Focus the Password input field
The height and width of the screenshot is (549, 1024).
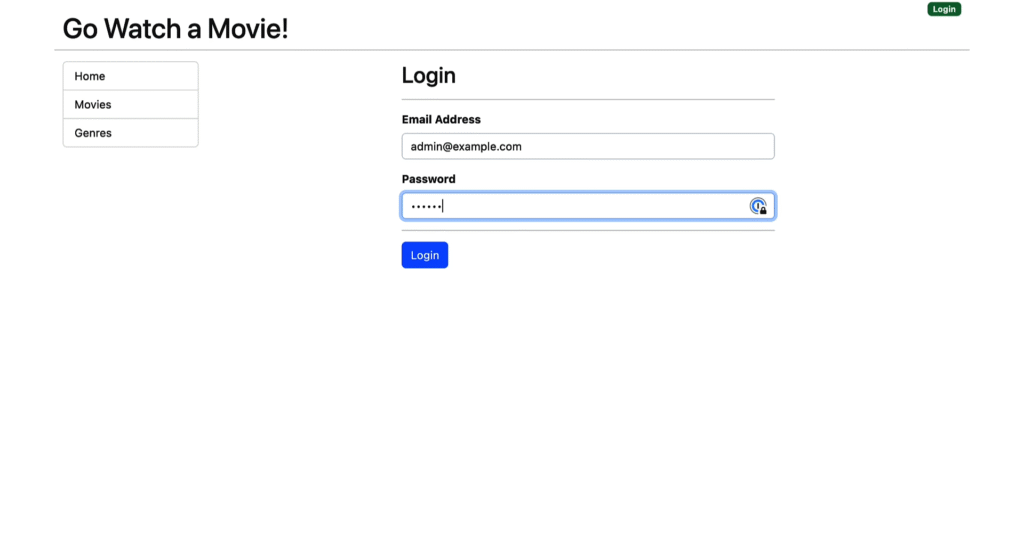coord(588,206)
